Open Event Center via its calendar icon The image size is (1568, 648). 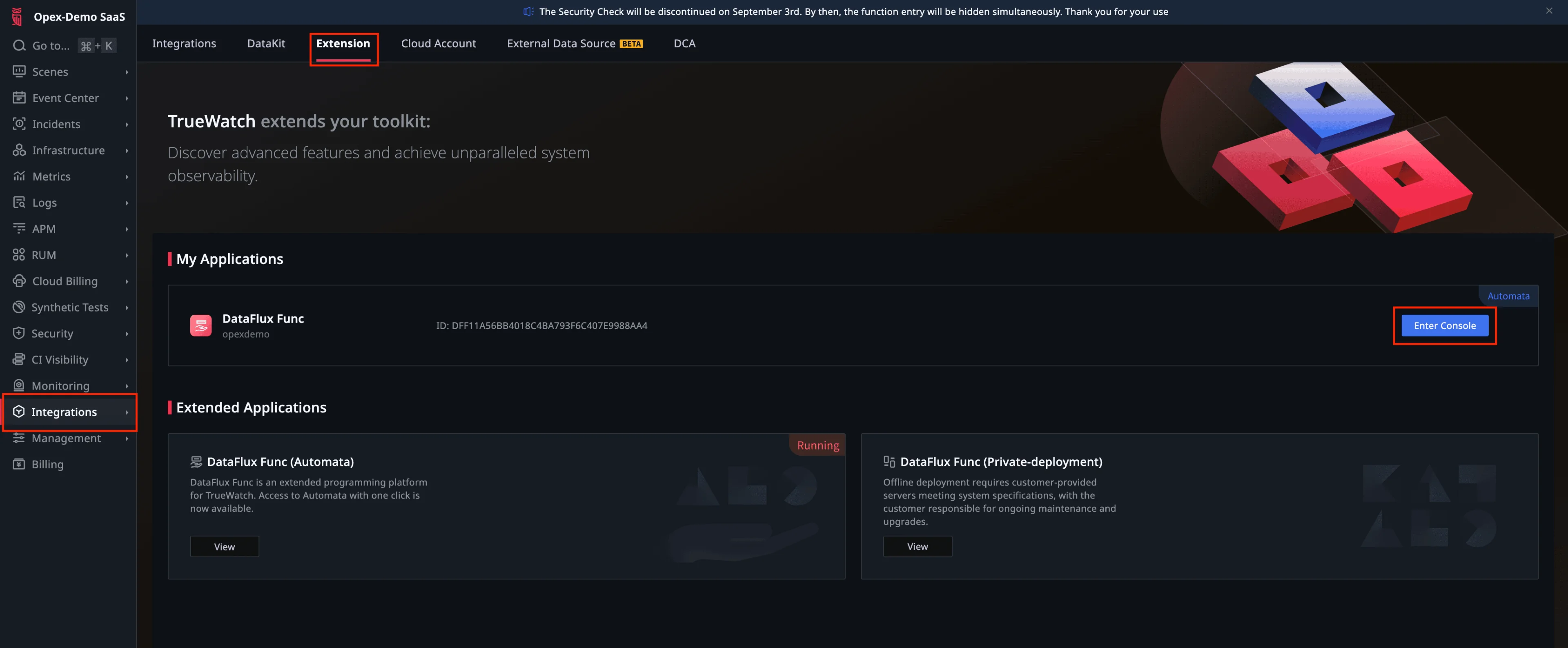point(19,98)
